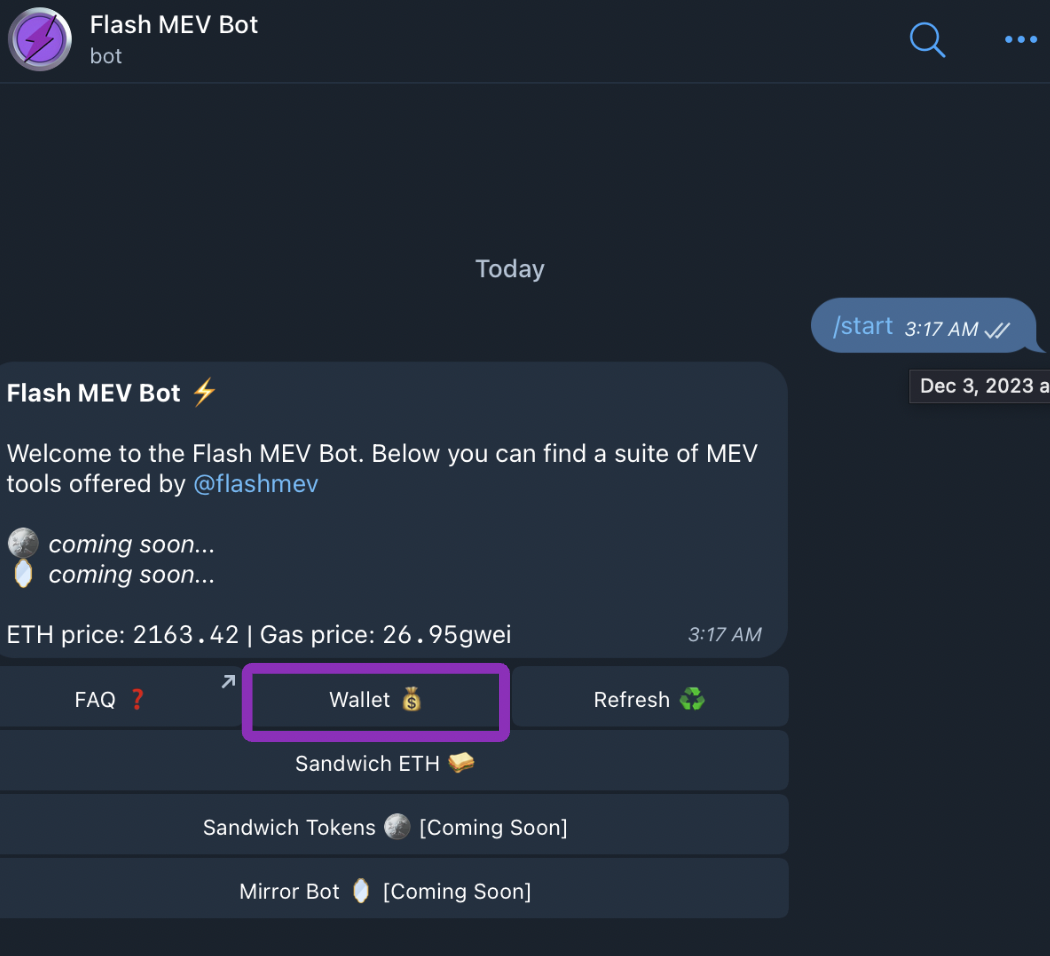Click the arrow icon on FAQ button
Screen dimensions: 1050x956
point(228,682)
